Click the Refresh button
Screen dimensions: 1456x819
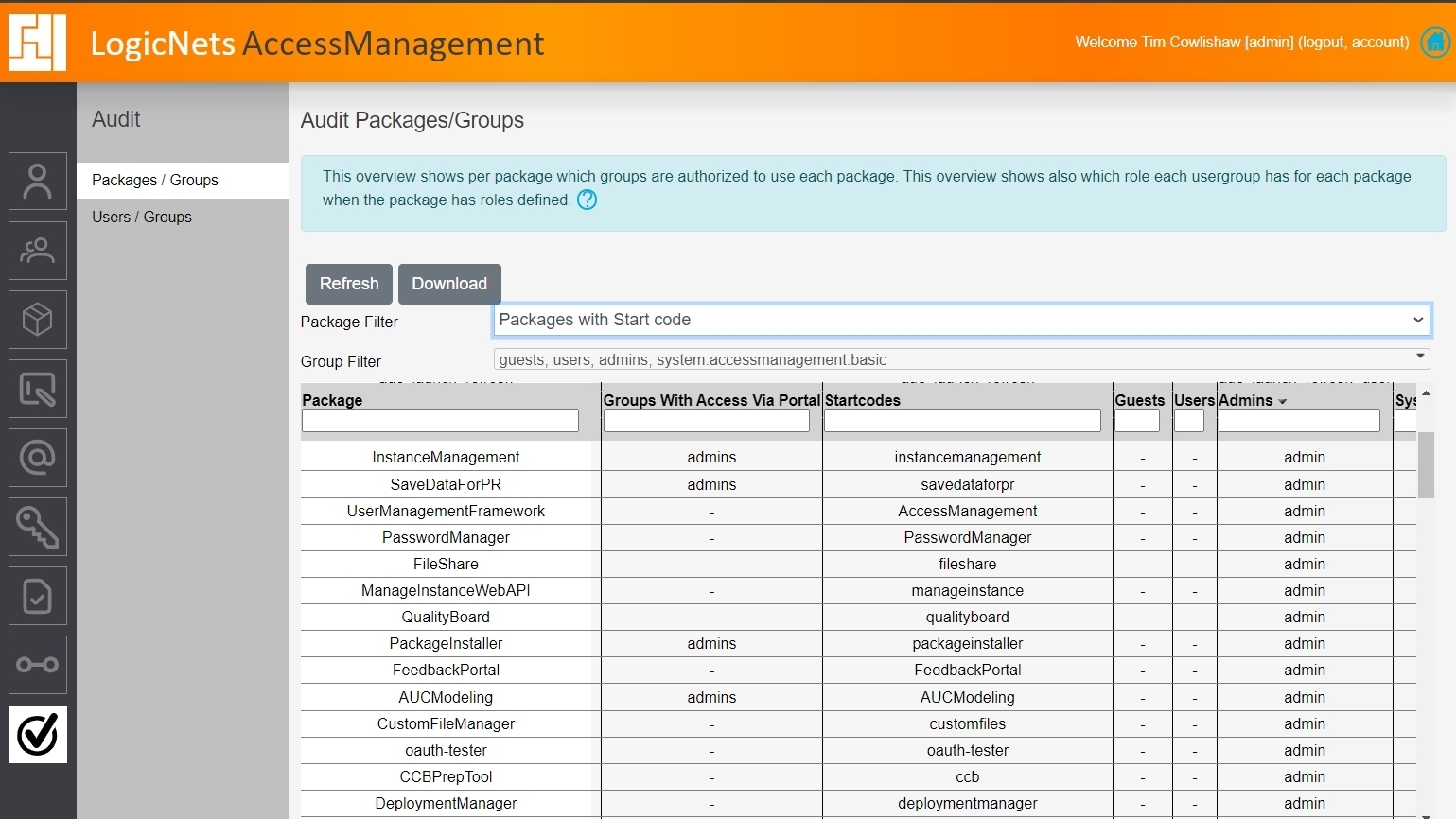(349, 284)
